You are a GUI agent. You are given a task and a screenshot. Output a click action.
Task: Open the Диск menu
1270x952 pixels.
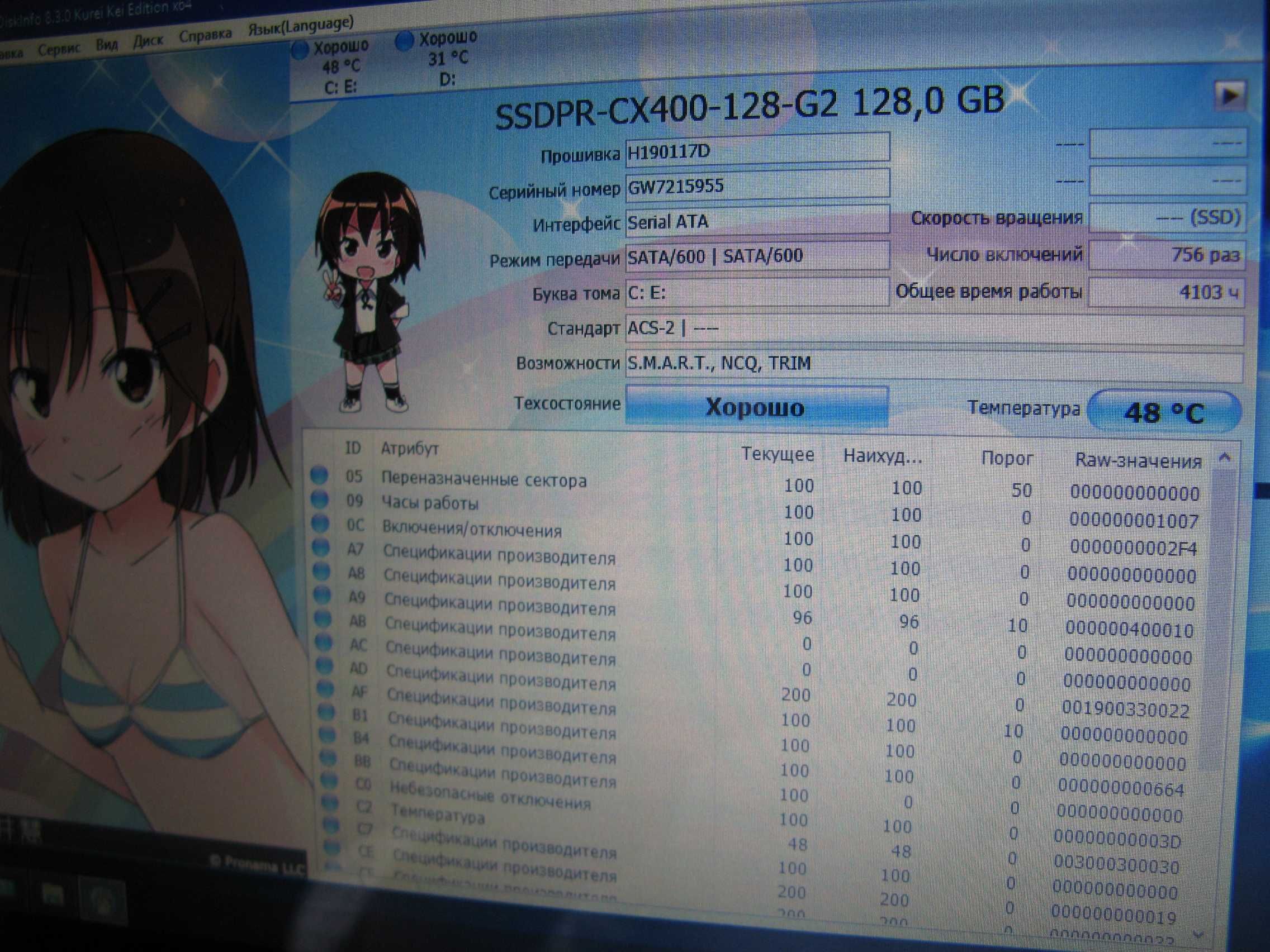pyautogui.click(x=148, y=40)
